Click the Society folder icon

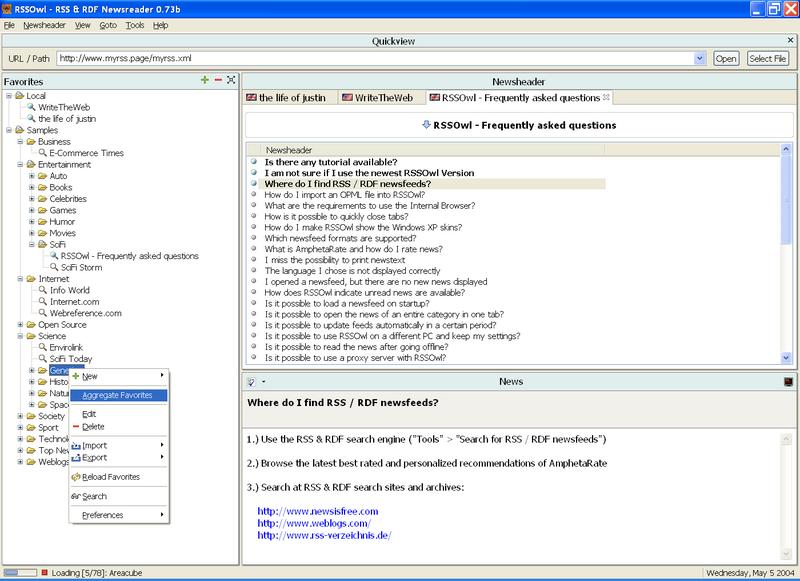(31, 416)
